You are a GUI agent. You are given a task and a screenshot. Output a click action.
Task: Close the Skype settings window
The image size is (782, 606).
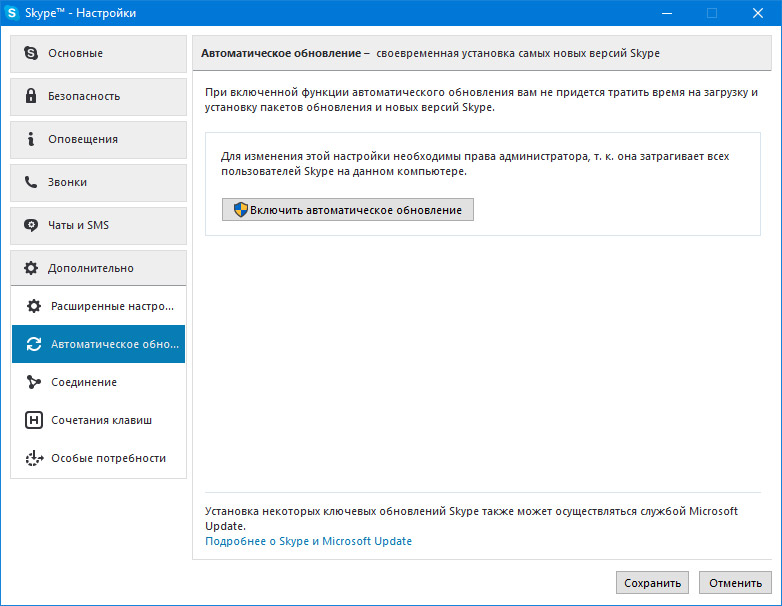758,13
